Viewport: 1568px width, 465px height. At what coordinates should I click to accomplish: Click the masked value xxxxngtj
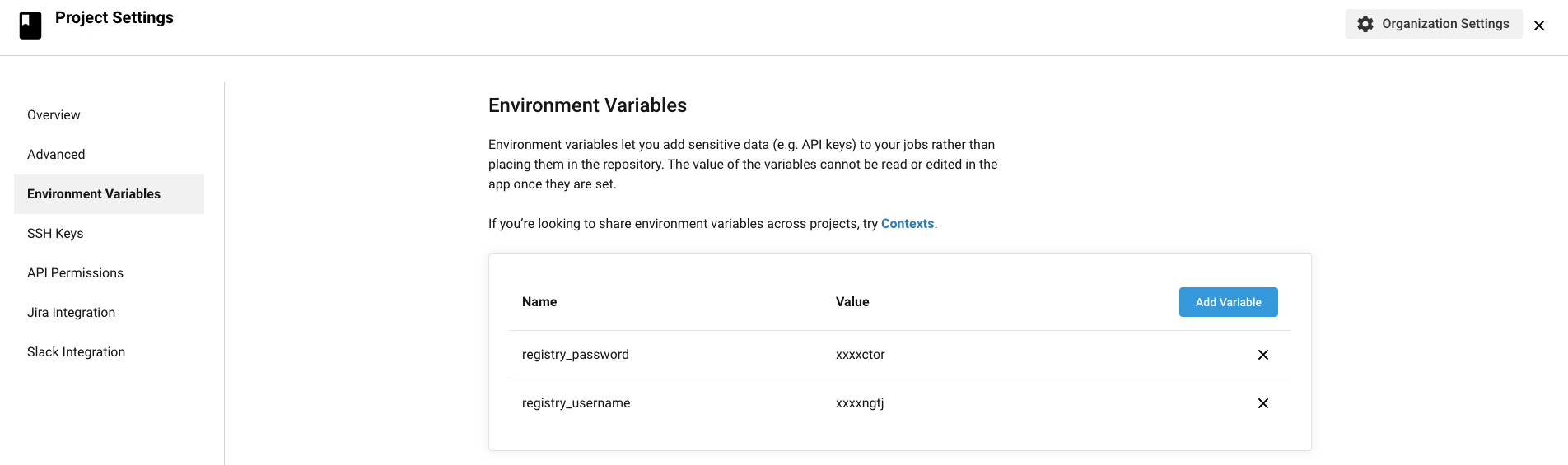pyautogui.click(x=859, y=403)
